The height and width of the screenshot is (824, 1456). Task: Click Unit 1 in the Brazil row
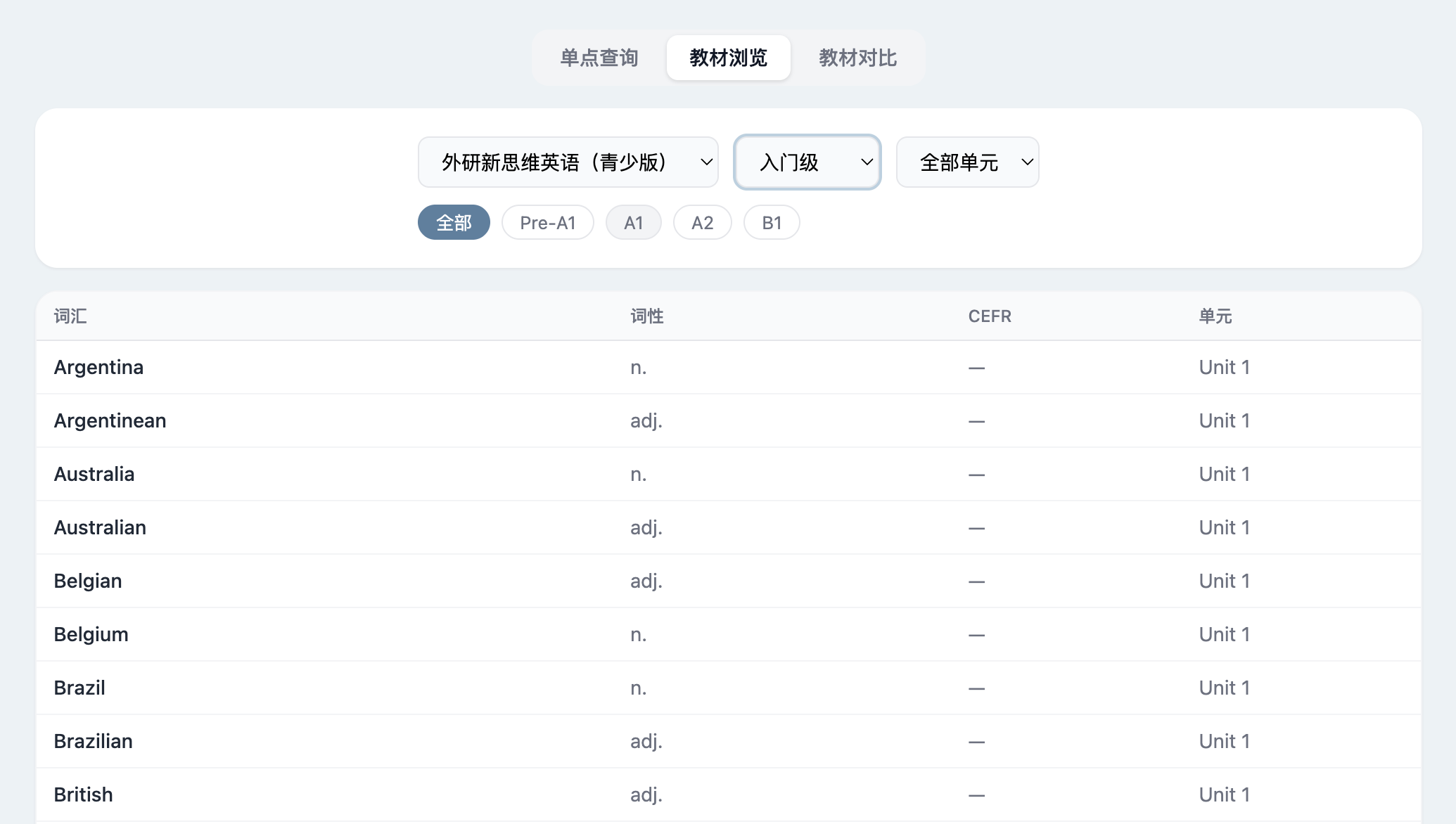tap(1224, 688)
